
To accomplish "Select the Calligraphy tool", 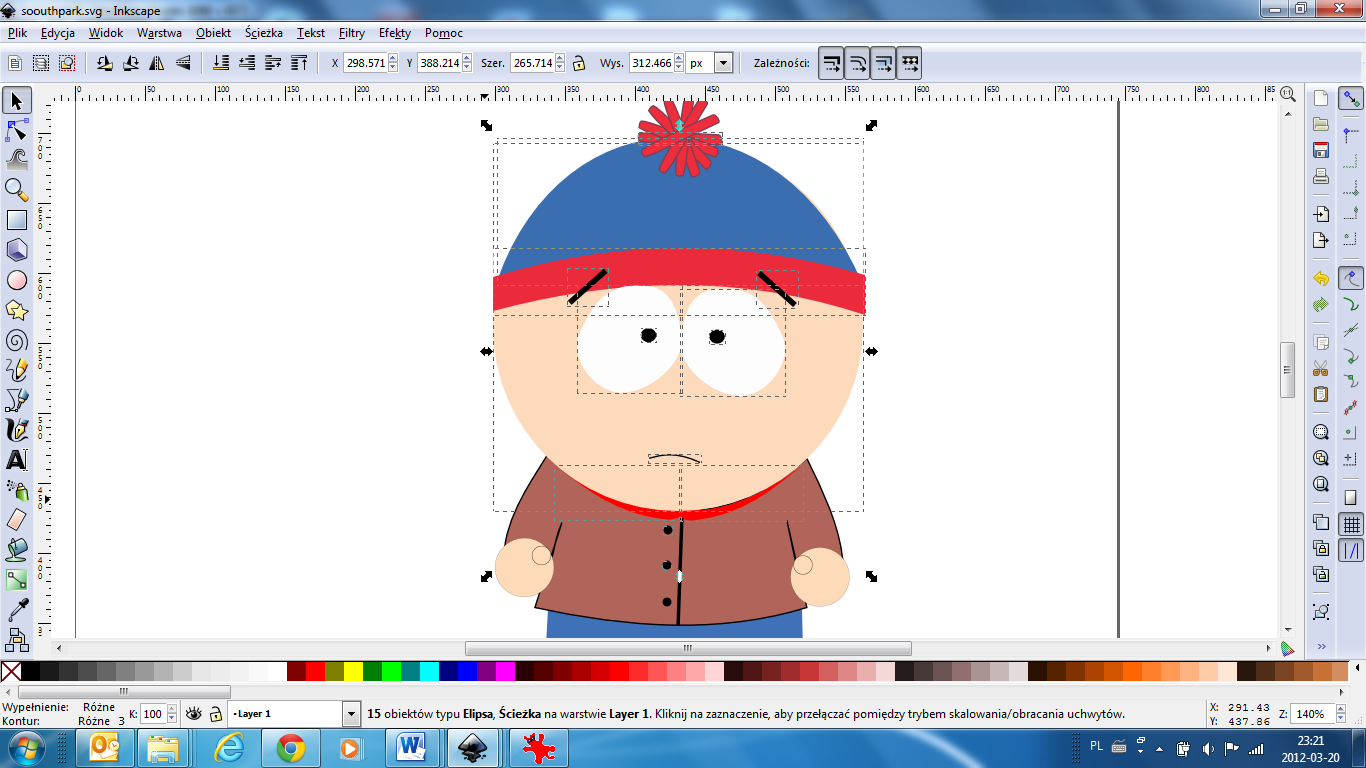I will coord(17,430).
